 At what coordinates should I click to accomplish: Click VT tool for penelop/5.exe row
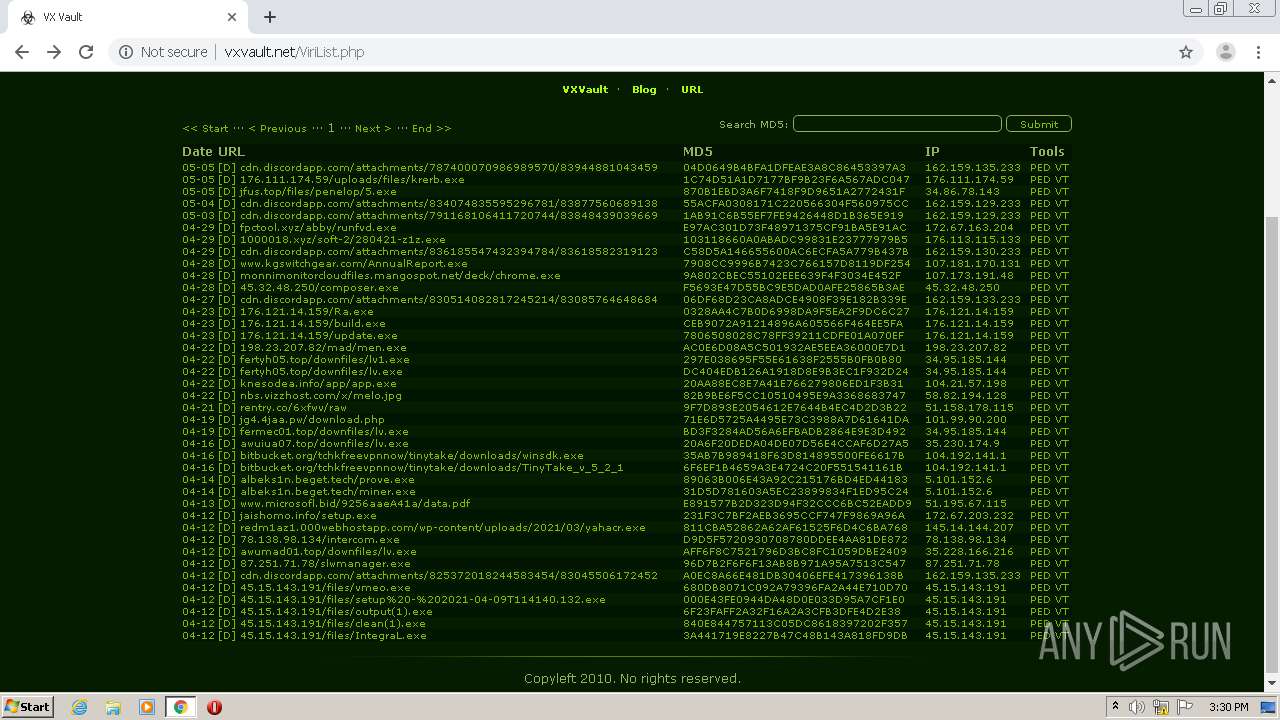tap(1061, 191)
